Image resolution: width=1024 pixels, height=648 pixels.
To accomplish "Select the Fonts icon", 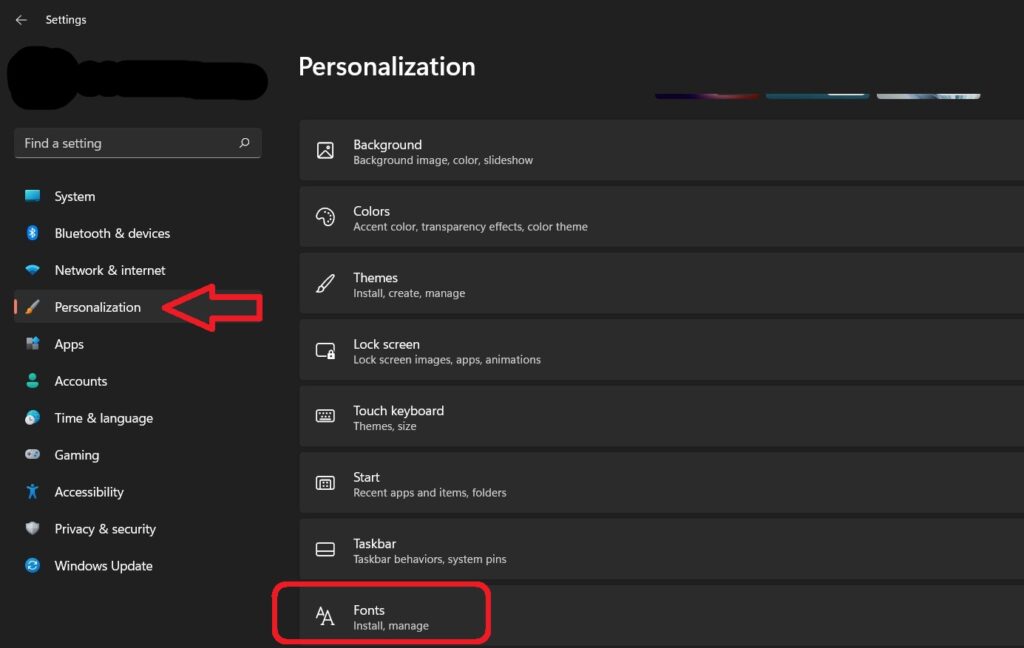I will 324,615.
